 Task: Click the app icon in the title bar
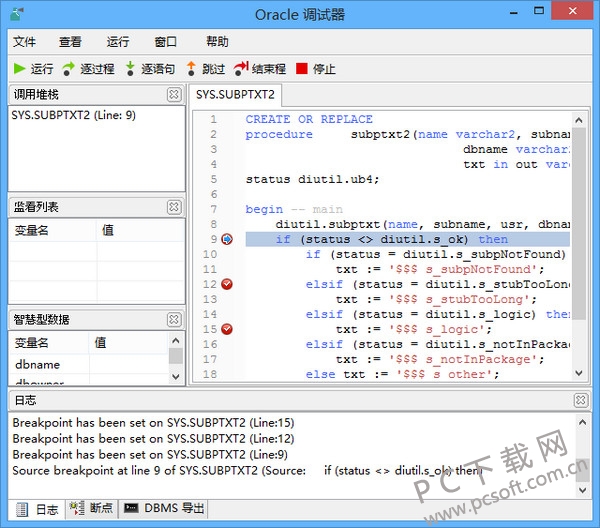pyautogui.click(x=17, y=15)
